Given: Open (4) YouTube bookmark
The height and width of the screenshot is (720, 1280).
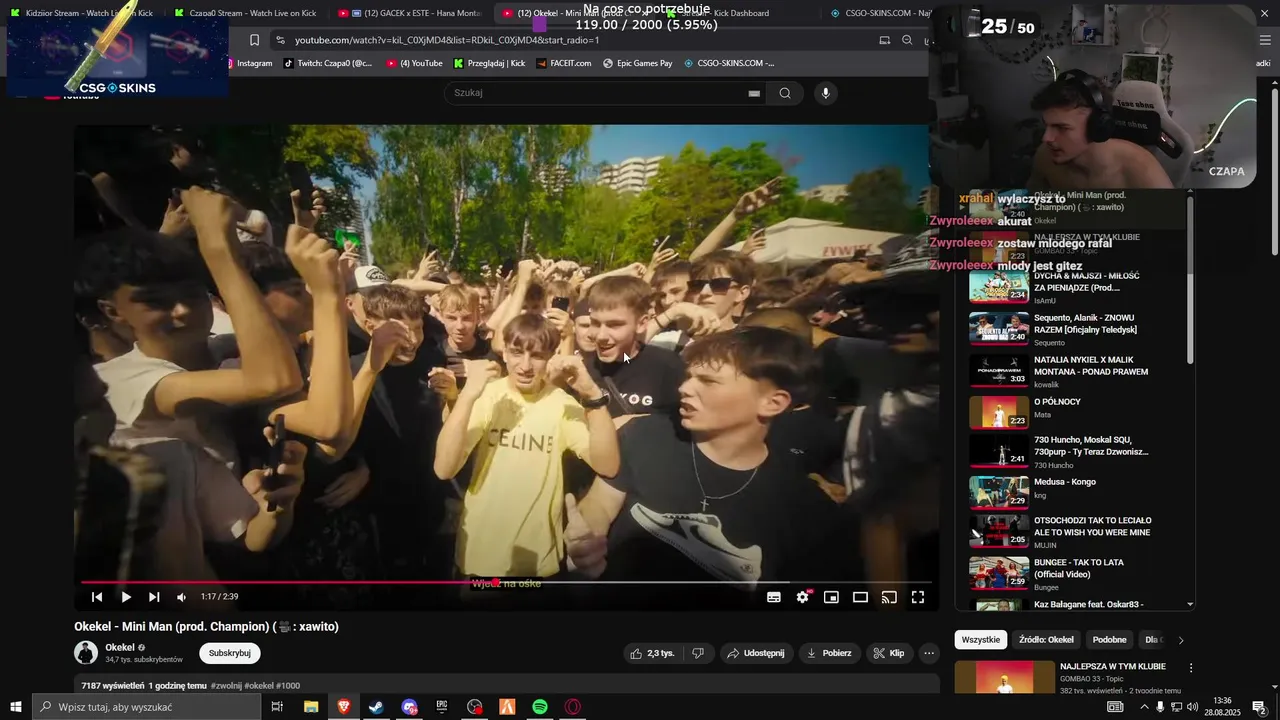Looking at the screenshot, I should (x=414, y=63).
